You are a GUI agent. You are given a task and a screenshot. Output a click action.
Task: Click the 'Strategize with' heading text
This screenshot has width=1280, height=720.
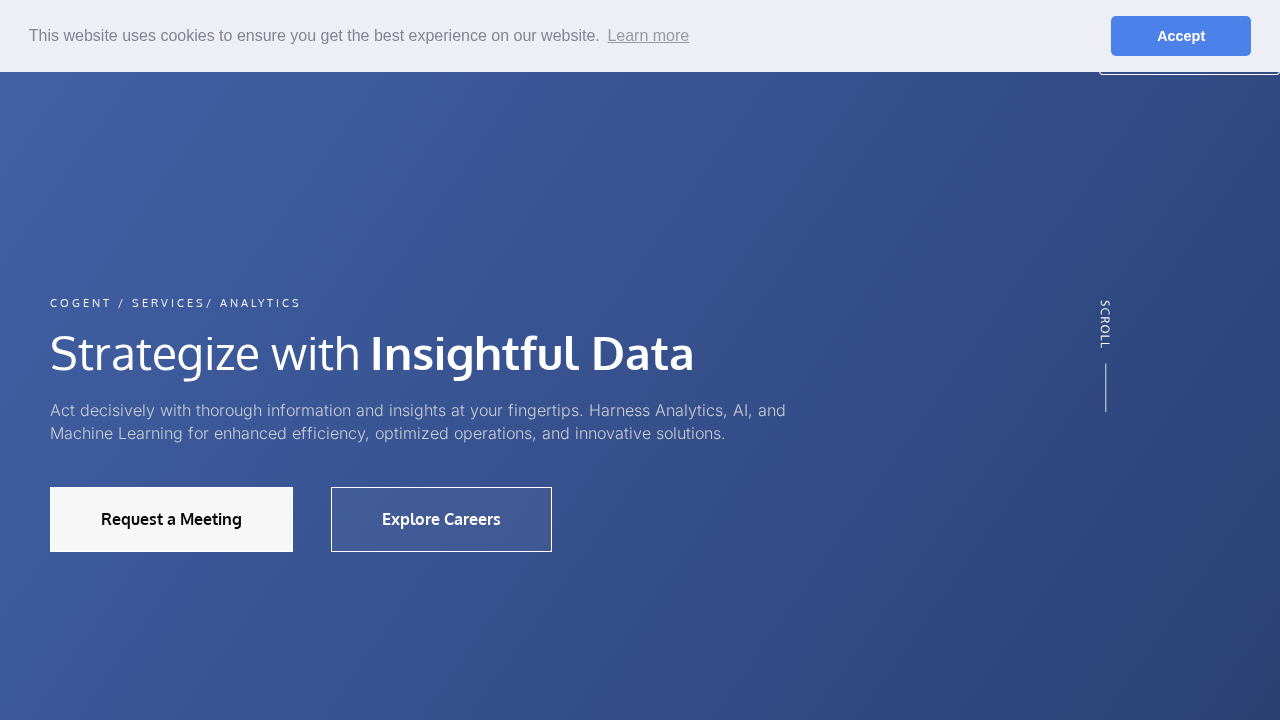coord(205,353)
